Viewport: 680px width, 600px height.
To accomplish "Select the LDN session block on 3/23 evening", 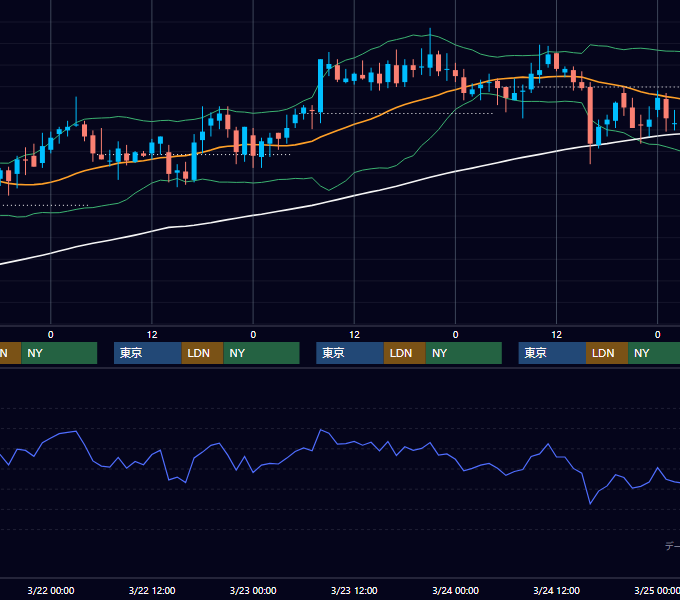I will coord(405,353).
